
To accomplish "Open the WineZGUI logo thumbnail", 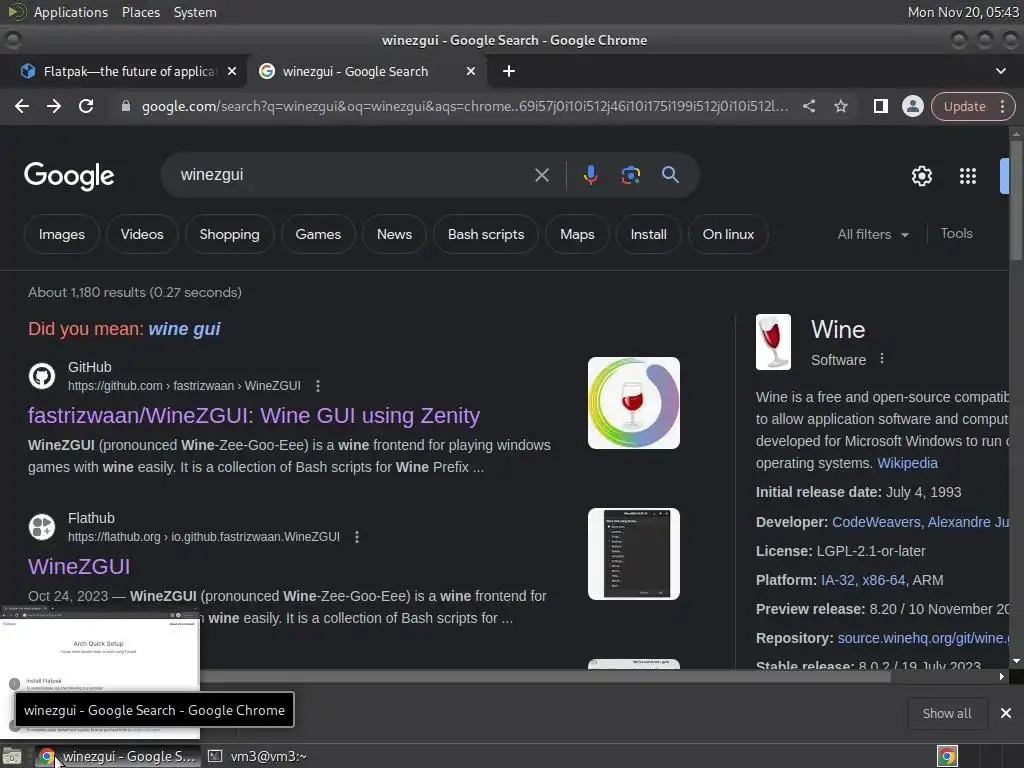I will point(633,403).
